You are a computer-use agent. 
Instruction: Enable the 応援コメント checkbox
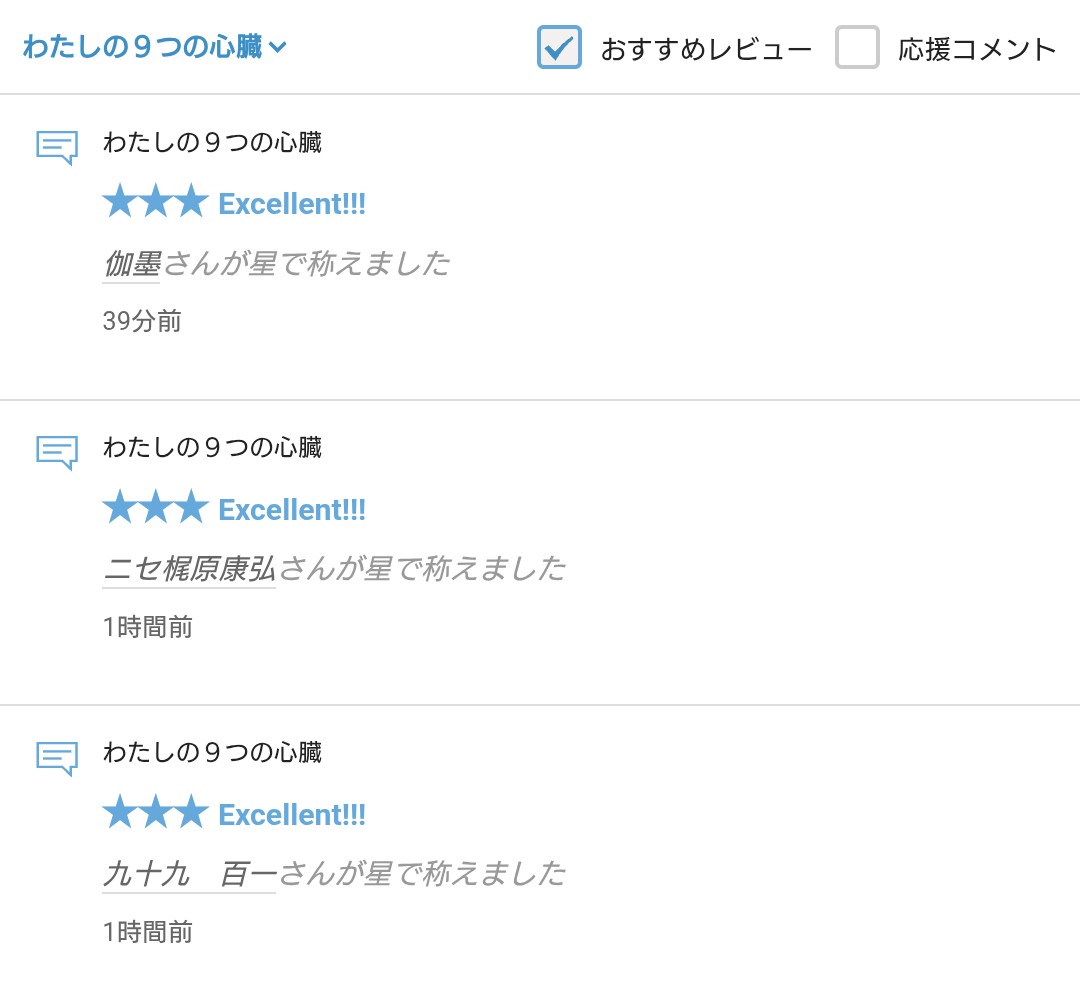click(x=857, y=47)
